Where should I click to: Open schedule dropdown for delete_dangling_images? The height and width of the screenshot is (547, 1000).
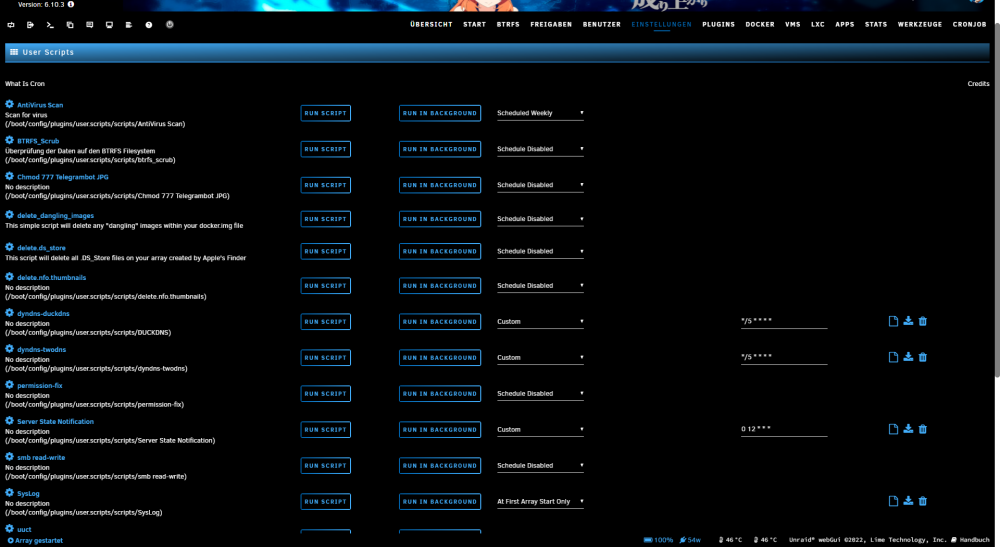click(540, 219)
